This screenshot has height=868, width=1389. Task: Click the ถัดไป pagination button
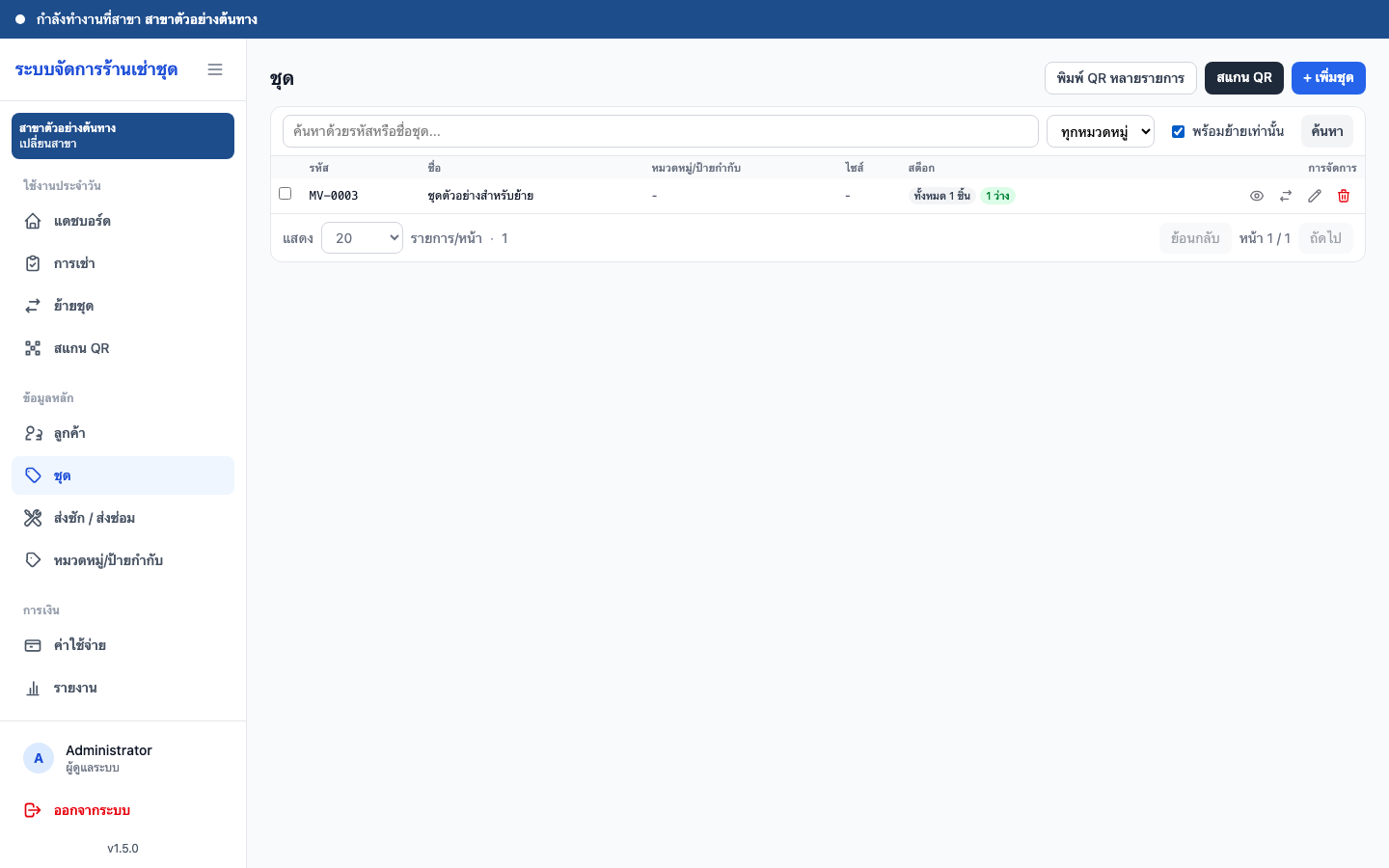(x=1325, y=238)
